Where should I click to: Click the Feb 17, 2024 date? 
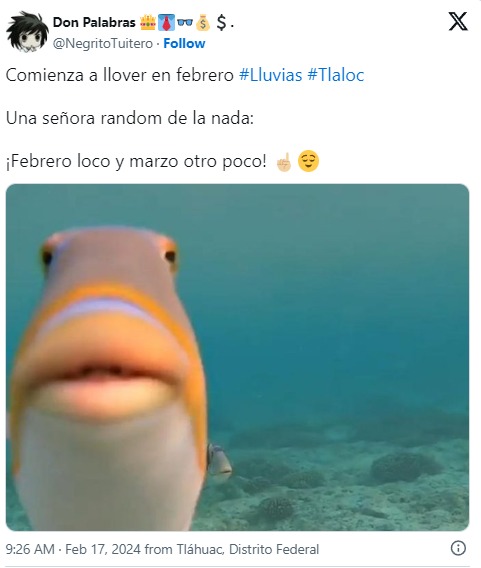tap(103, 549)
